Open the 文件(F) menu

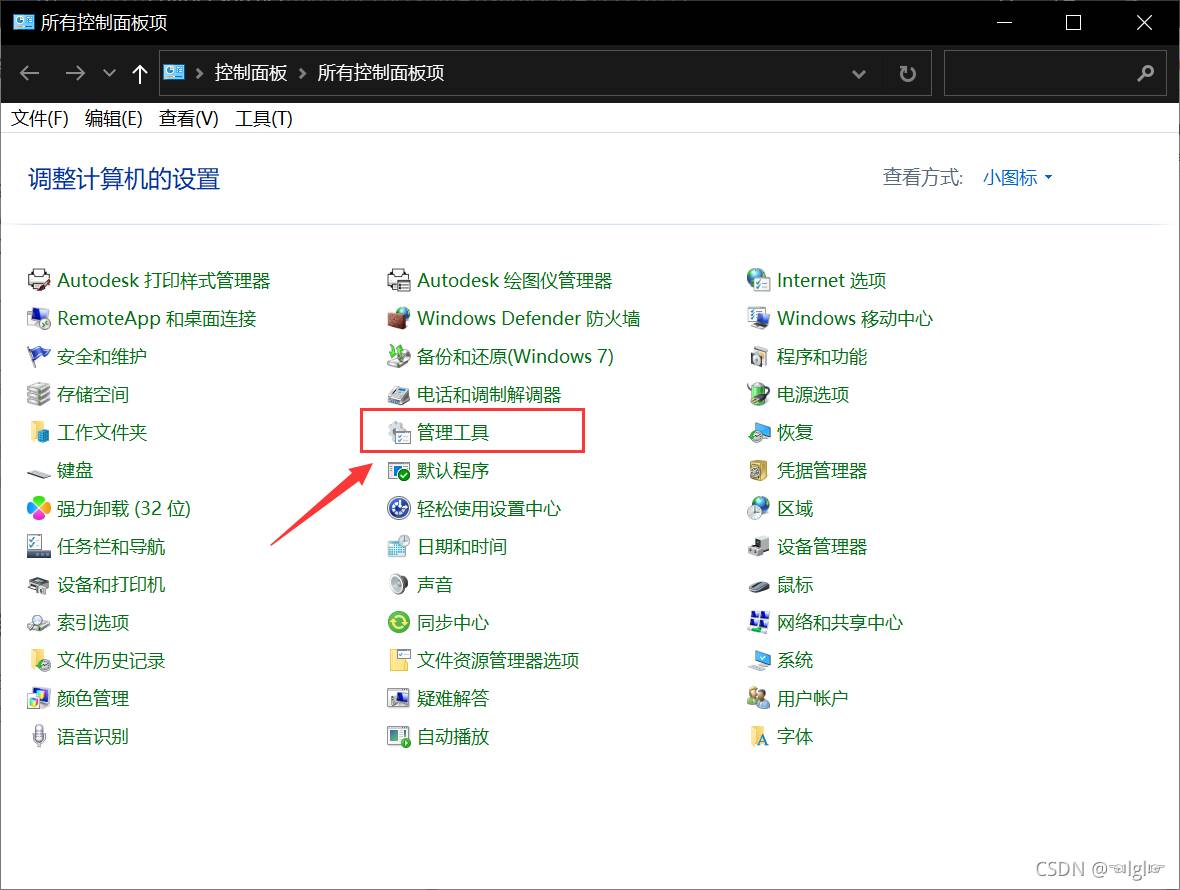40,119
